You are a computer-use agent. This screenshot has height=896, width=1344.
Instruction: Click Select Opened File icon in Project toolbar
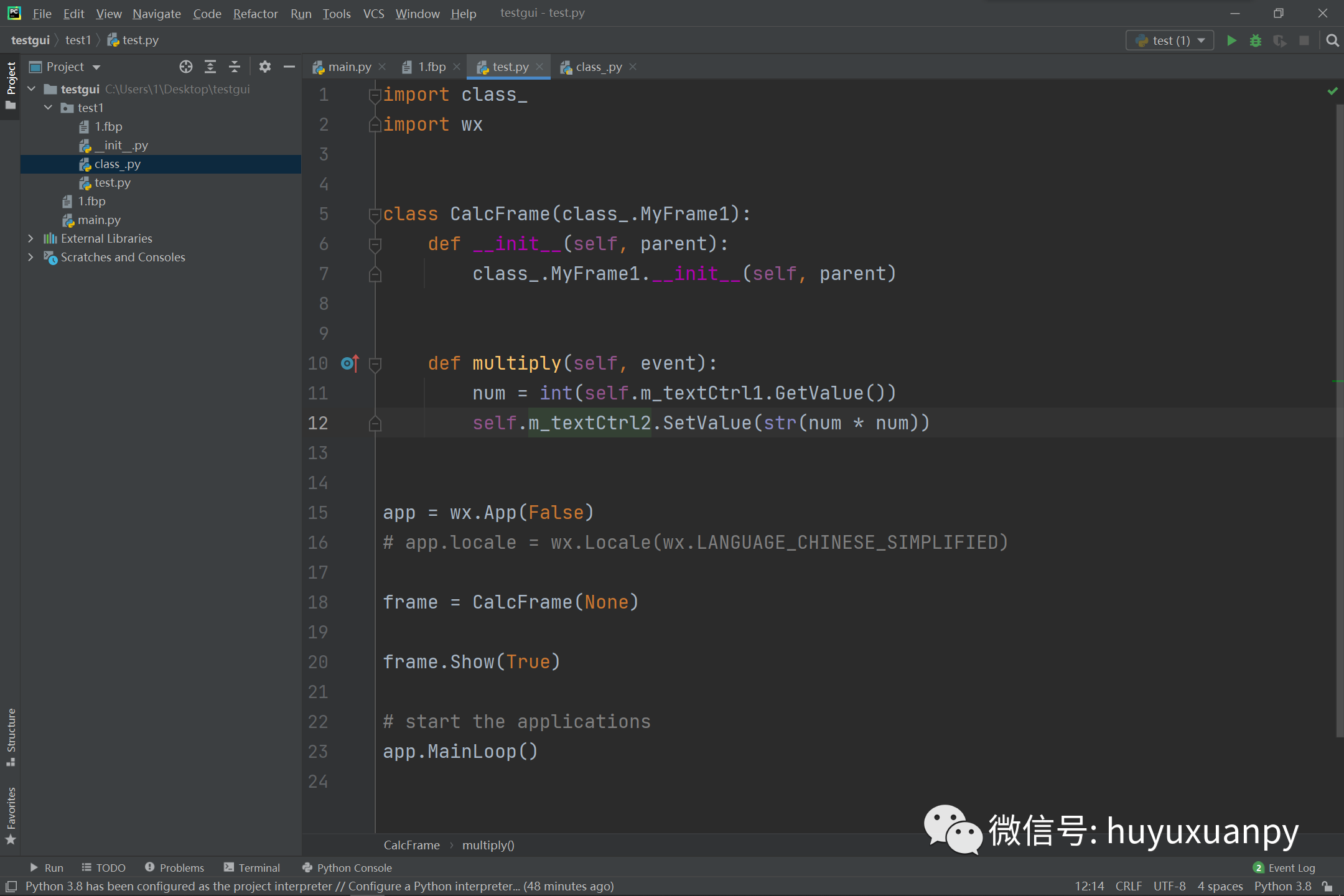coord(186,67)
